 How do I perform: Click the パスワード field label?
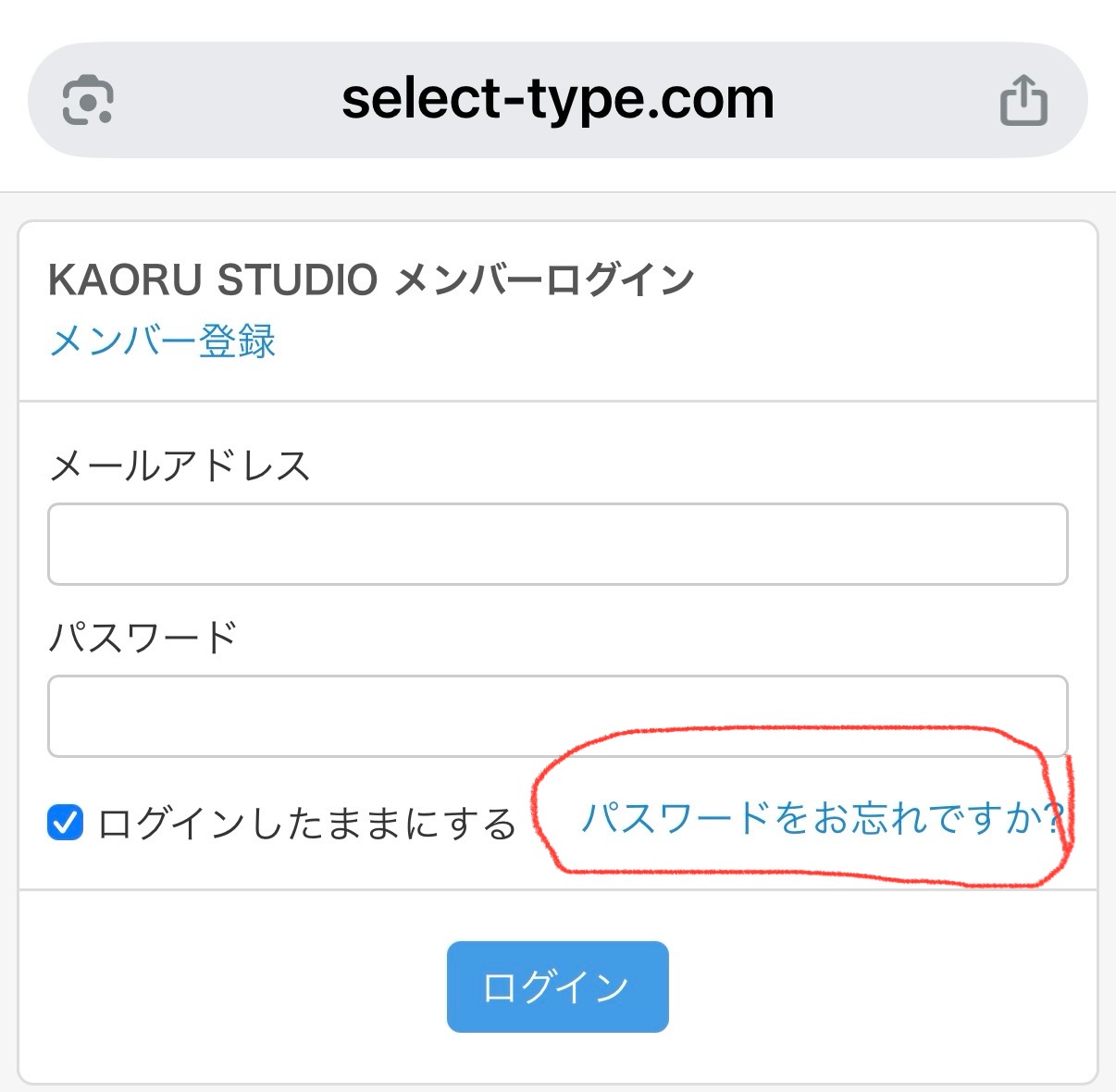pyautogui.click(x=143, y=637)
